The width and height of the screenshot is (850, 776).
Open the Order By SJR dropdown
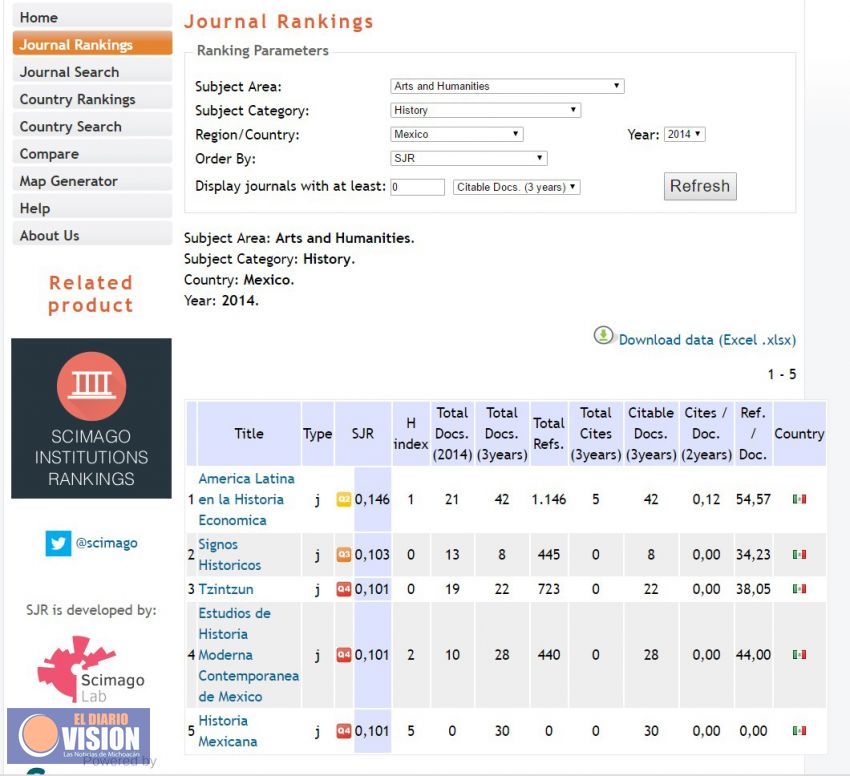(468, 158)
